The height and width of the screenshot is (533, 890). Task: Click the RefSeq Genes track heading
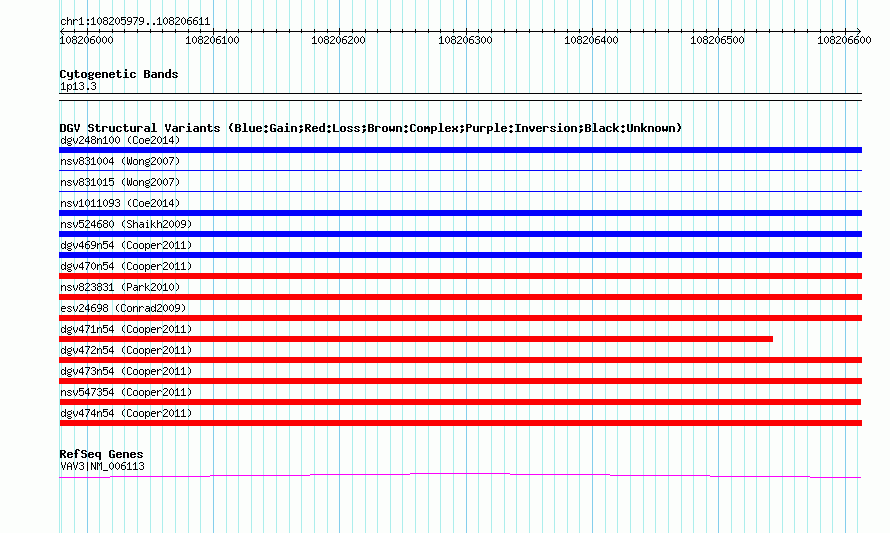coord(101,454)
